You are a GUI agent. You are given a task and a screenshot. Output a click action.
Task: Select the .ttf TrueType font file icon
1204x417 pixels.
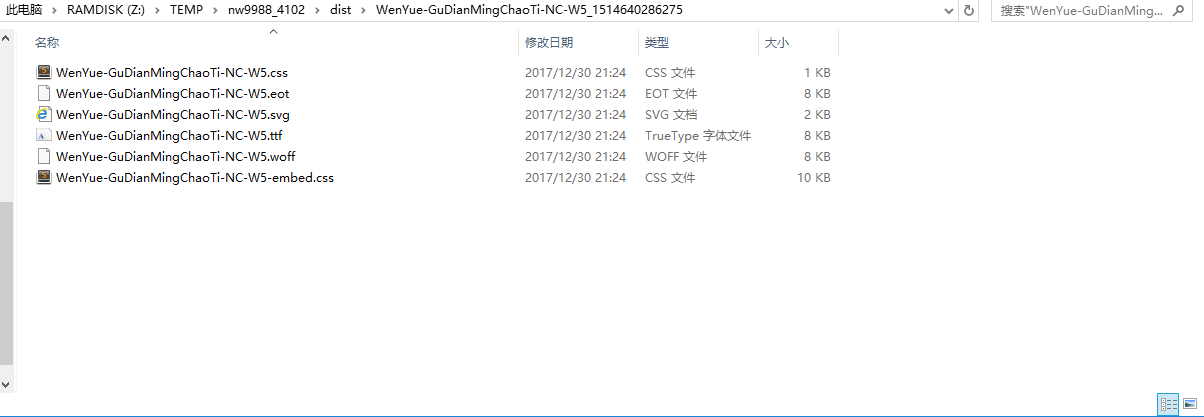click(43, 135)
